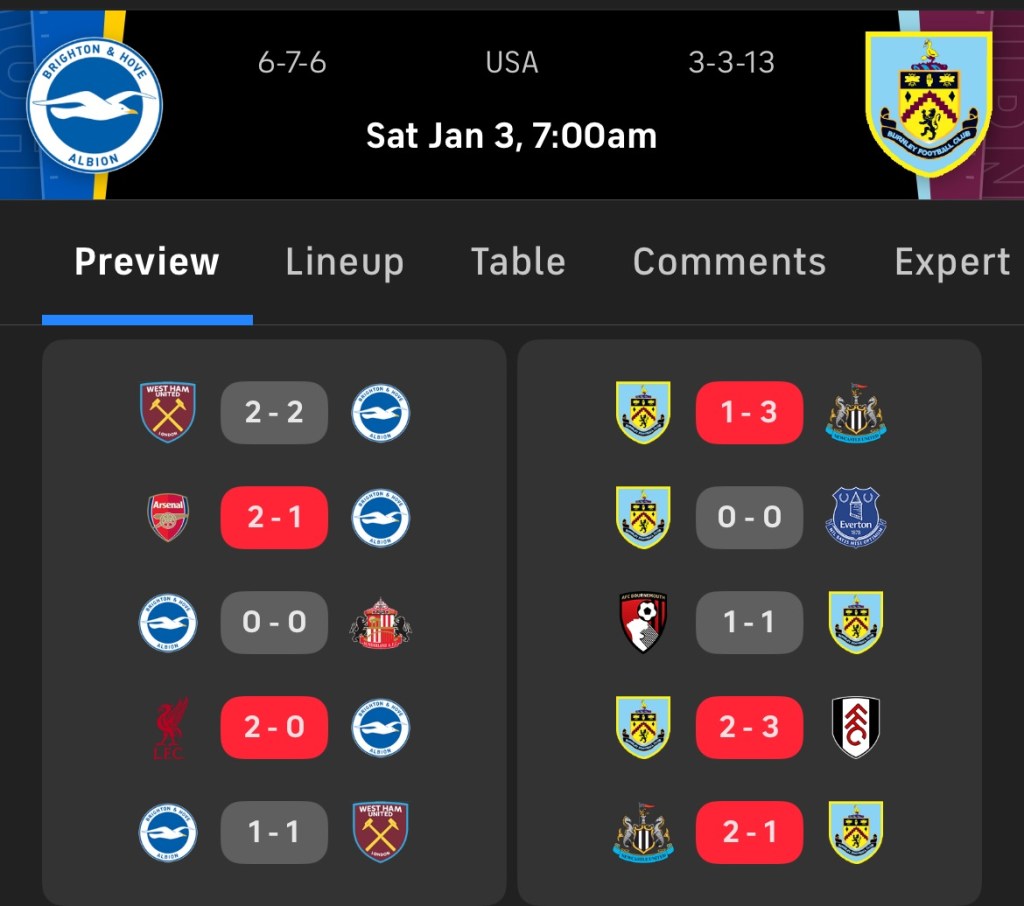Select the Sunderland club crest
This screenshot has width=1024, height=906.
[380, 622]
